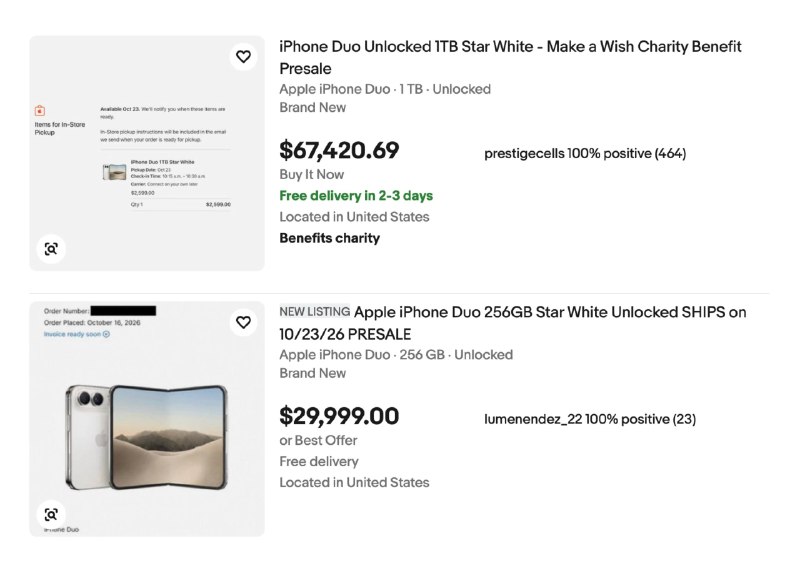Open image search on the first listing

tap(51, 249)
